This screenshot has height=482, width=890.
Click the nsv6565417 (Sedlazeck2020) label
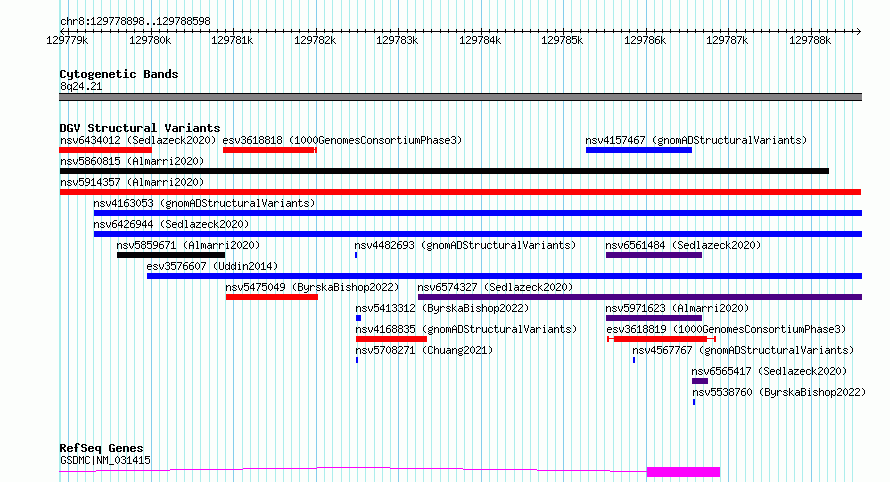click(x=769, y=371)
